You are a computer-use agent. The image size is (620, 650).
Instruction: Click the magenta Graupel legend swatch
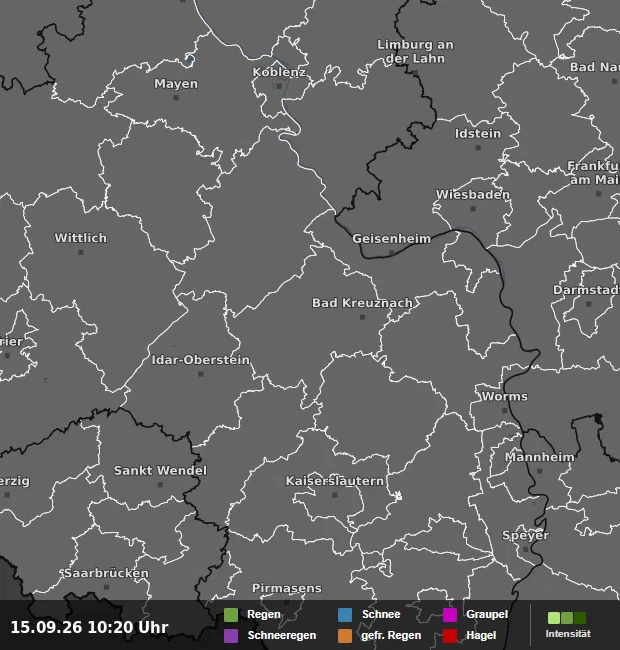(x=450, y=615)
